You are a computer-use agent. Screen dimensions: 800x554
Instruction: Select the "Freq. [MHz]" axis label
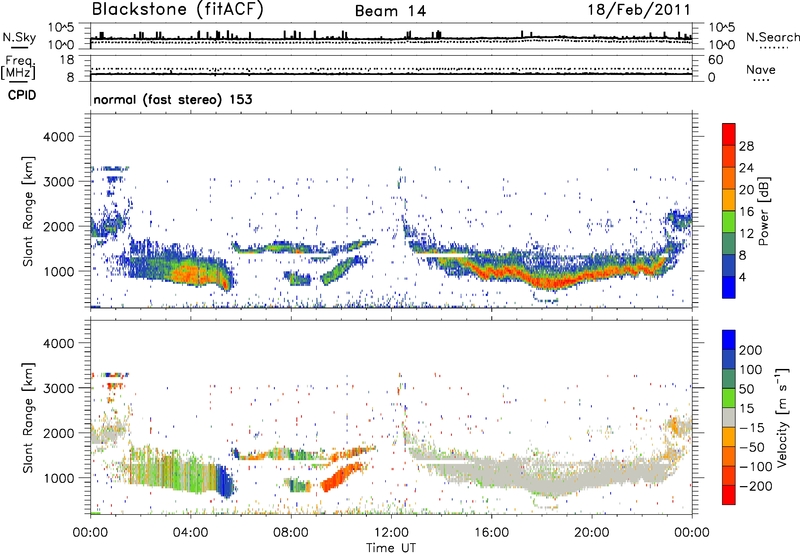pos(18,68)
